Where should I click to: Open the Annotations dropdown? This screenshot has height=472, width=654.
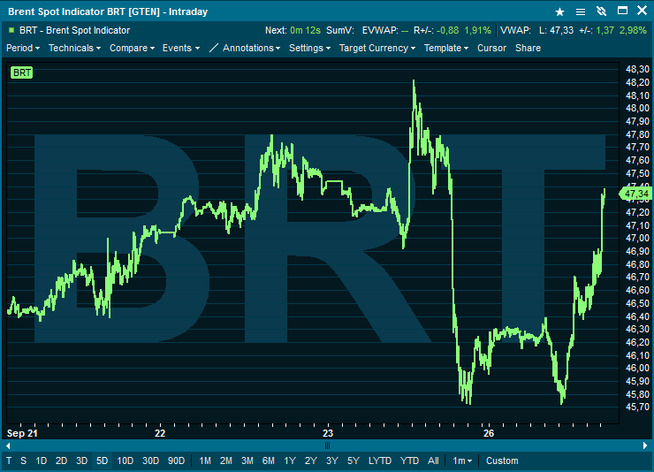click(252, 48)
